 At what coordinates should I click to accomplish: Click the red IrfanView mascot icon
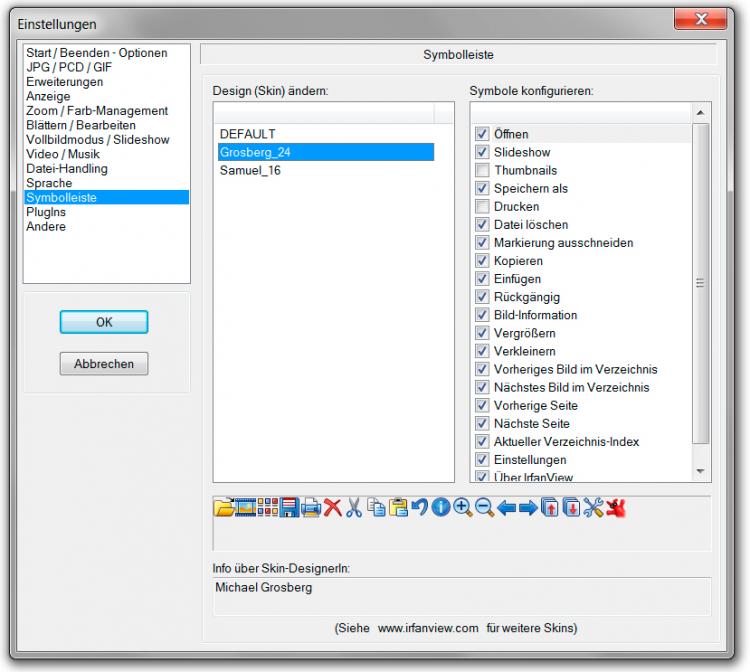[615, 508]
